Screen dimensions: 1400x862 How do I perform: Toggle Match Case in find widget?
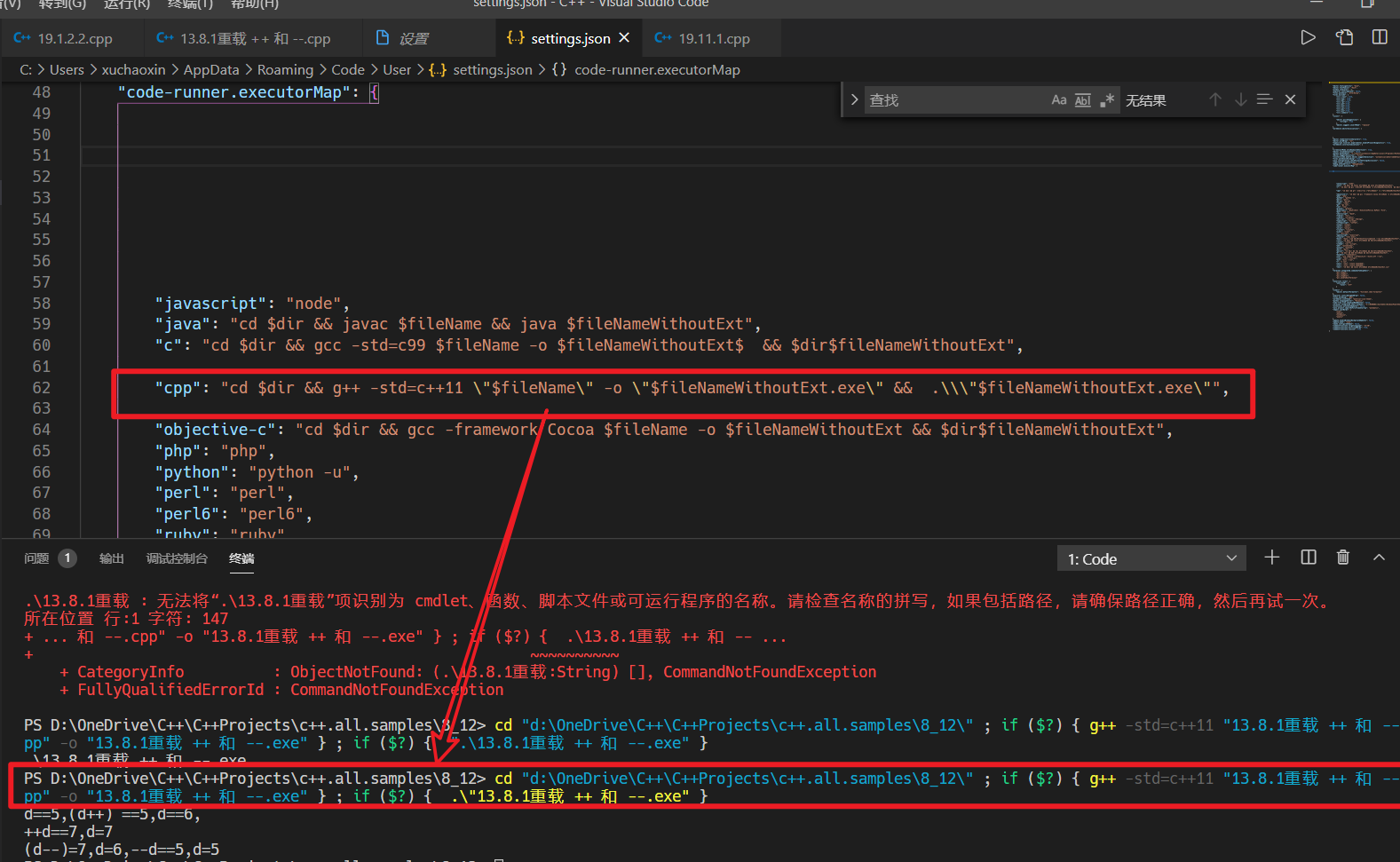tap(1058, 100)
